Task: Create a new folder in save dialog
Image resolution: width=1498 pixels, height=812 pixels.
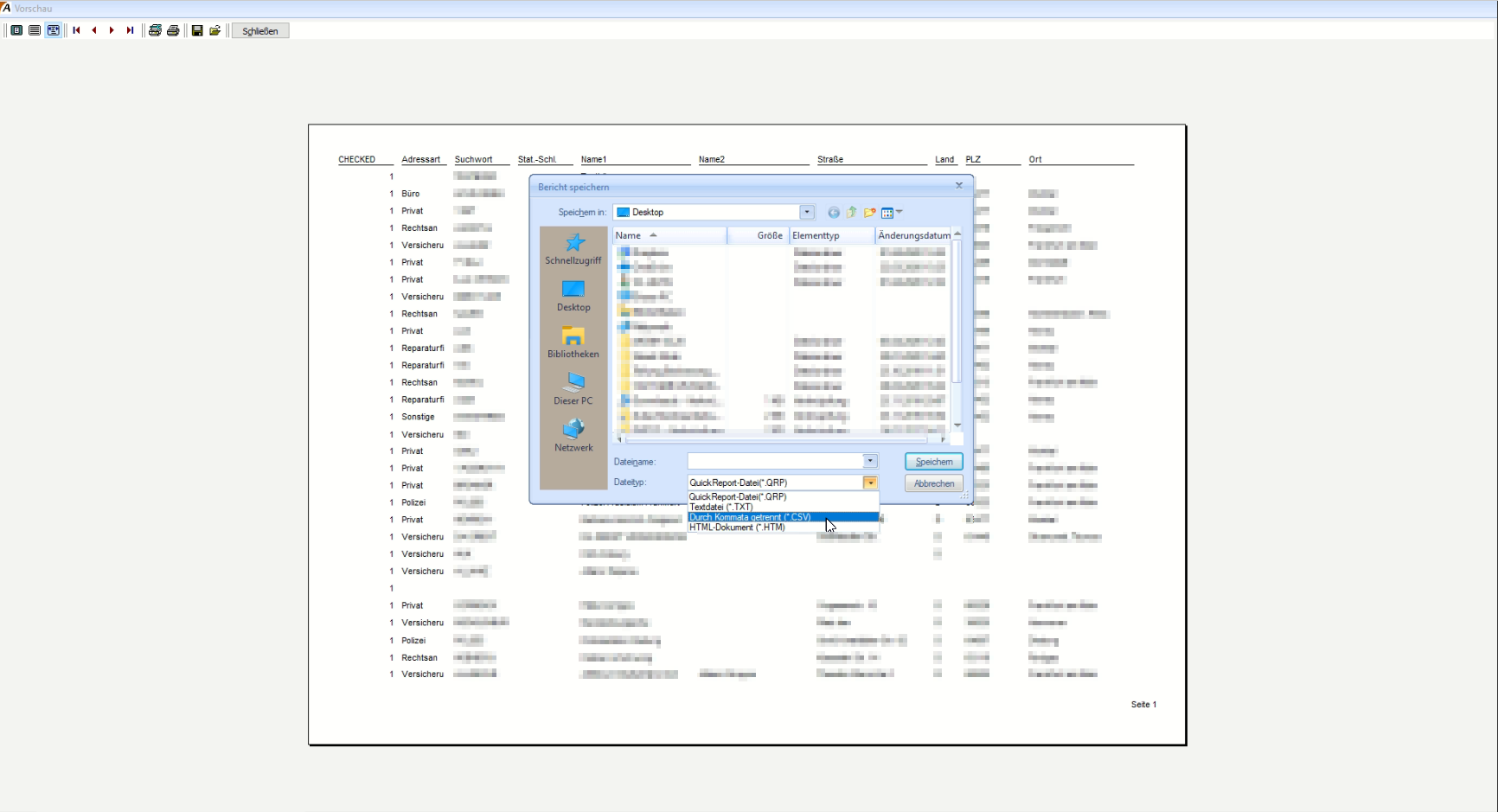Action: pos(870,212)
